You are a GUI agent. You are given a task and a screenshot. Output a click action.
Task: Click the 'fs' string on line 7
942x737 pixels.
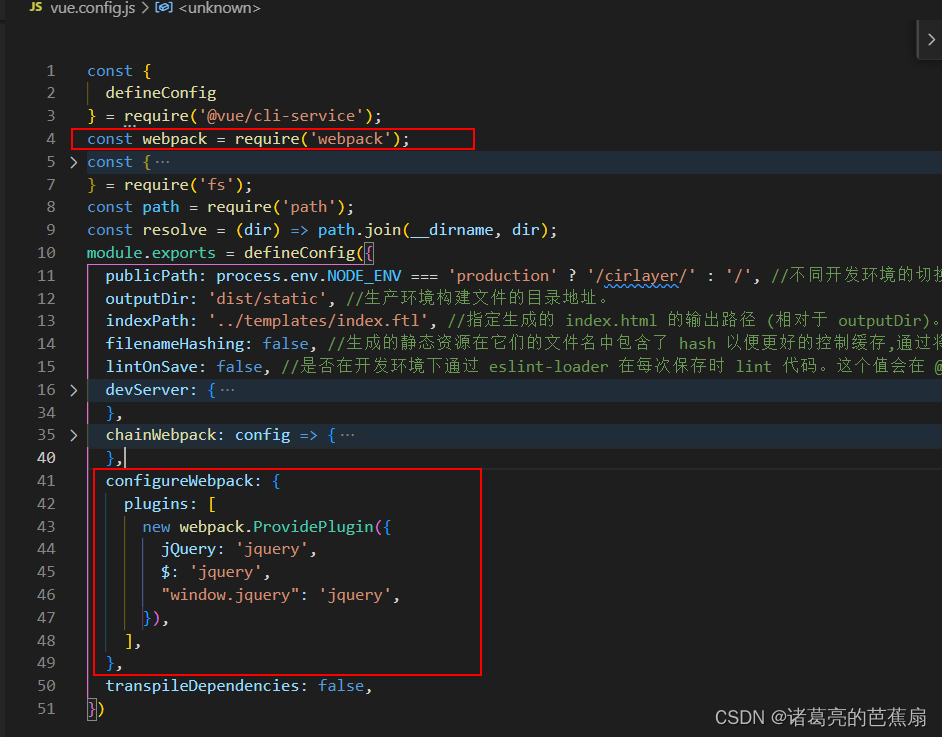[x=216, y=184]
